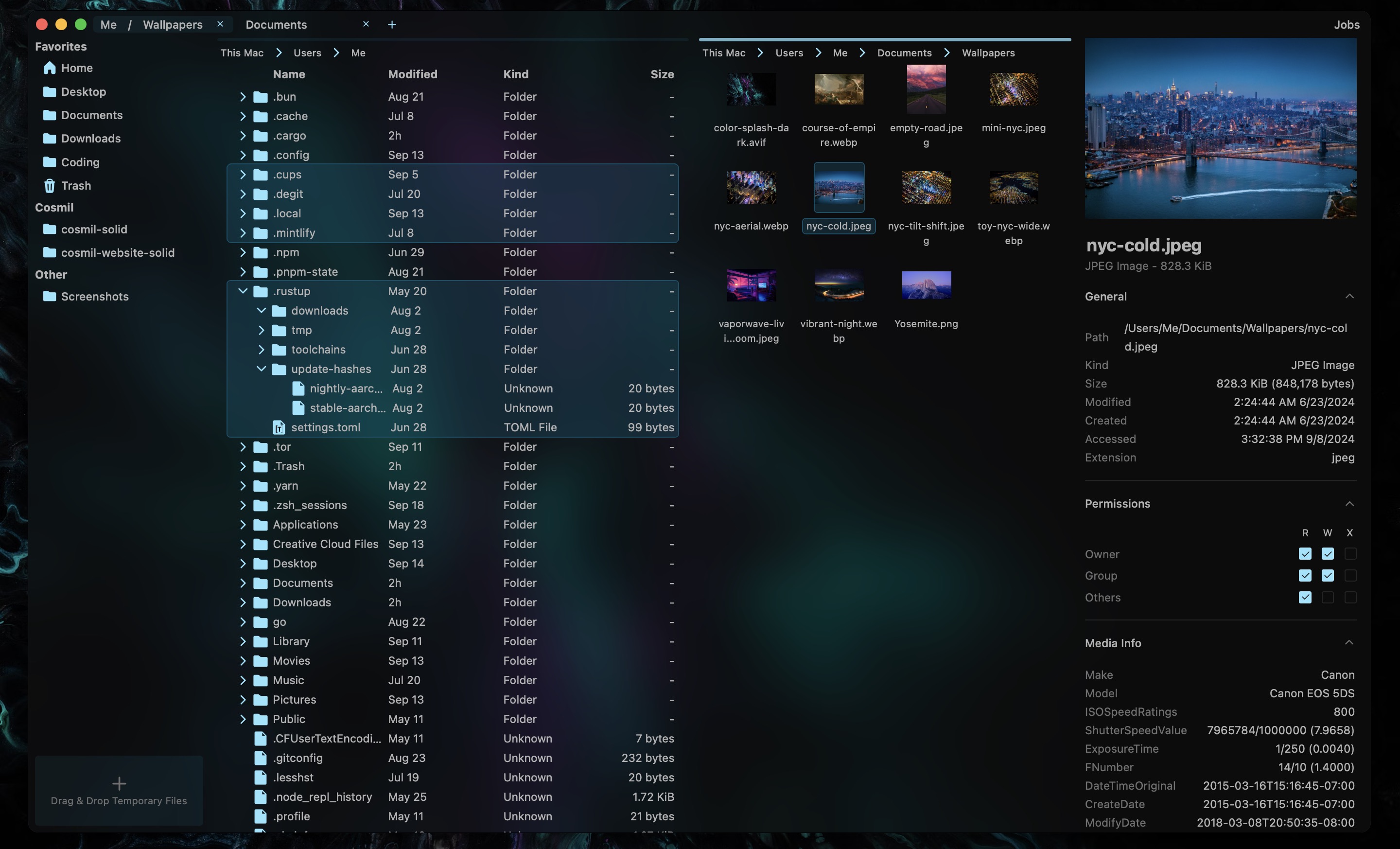Open the Screenshots folder under Other
This screenshot has width=1400, height=849.
94,296
